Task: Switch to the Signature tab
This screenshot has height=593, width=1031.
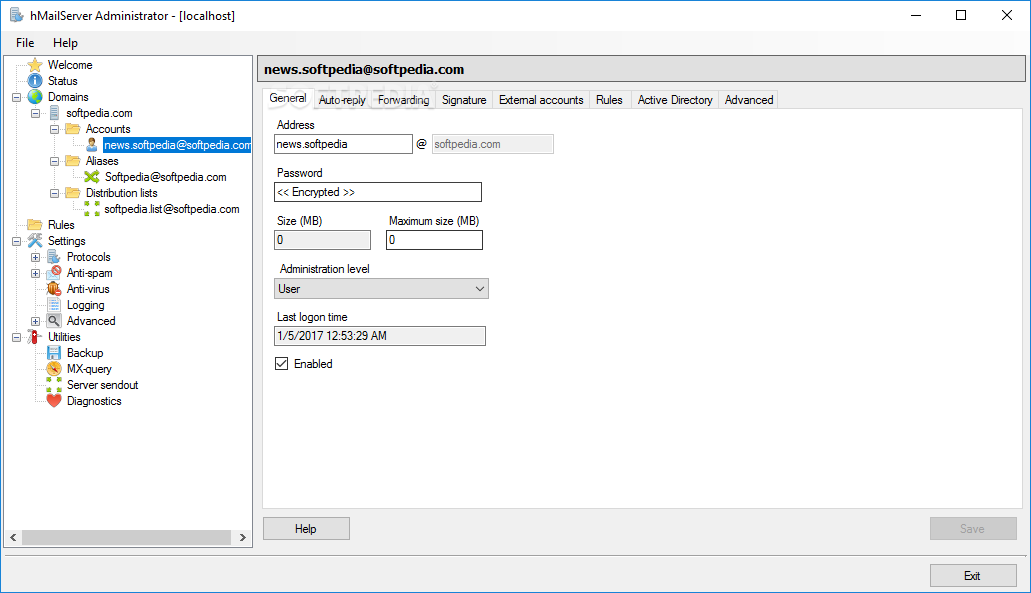Action: [464, 100]
